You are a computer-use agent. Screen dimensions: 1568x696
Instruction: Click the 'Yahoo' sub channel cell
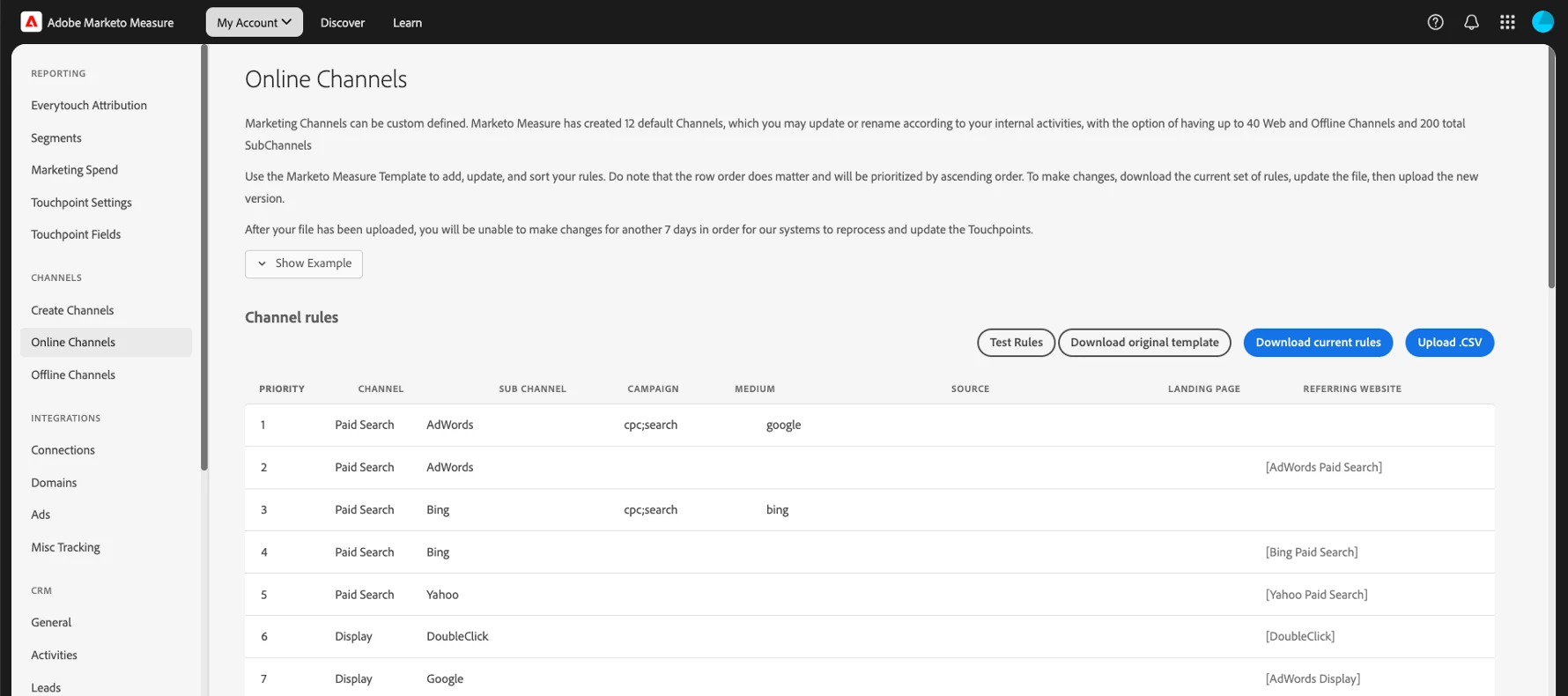[442, 595]
